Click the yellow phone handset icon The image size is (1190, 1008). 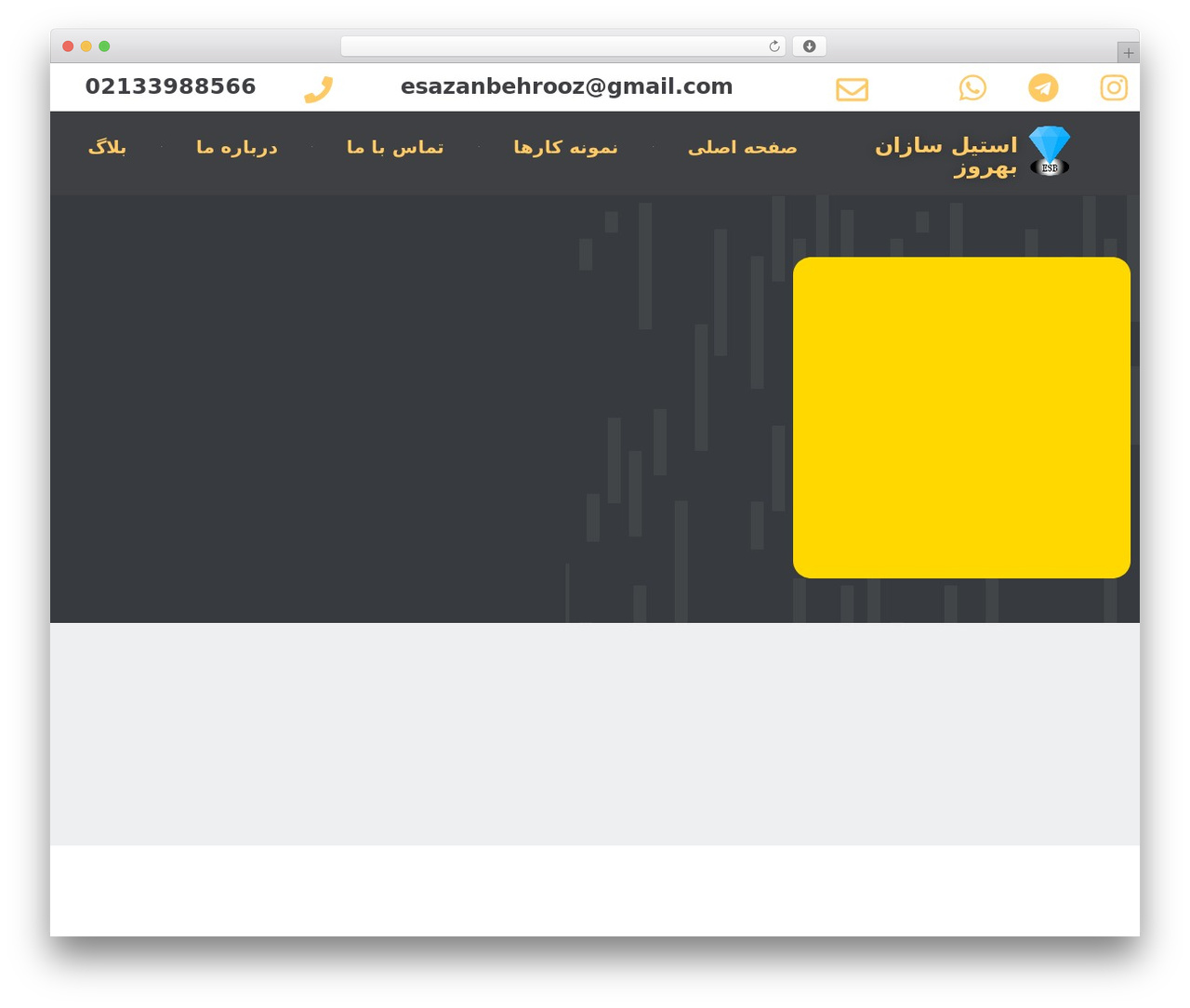[318, 89]
